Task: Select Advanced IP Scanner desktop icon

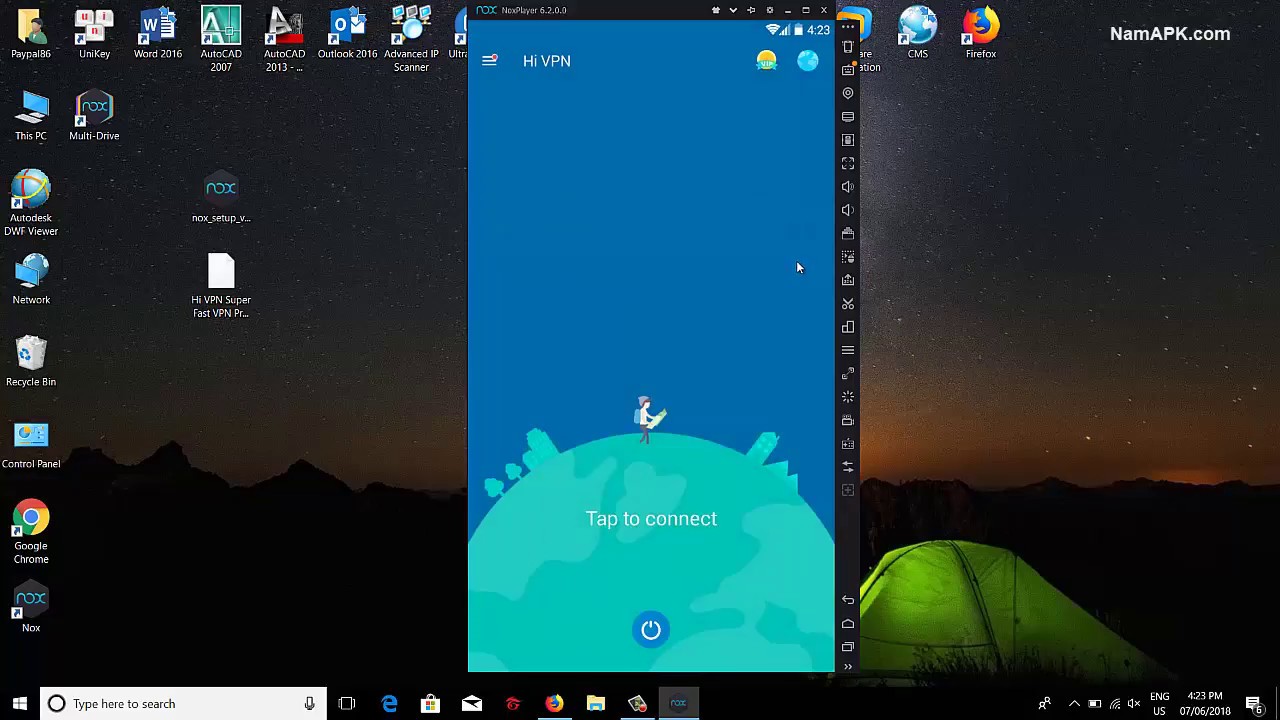Action: coord(411,40)
